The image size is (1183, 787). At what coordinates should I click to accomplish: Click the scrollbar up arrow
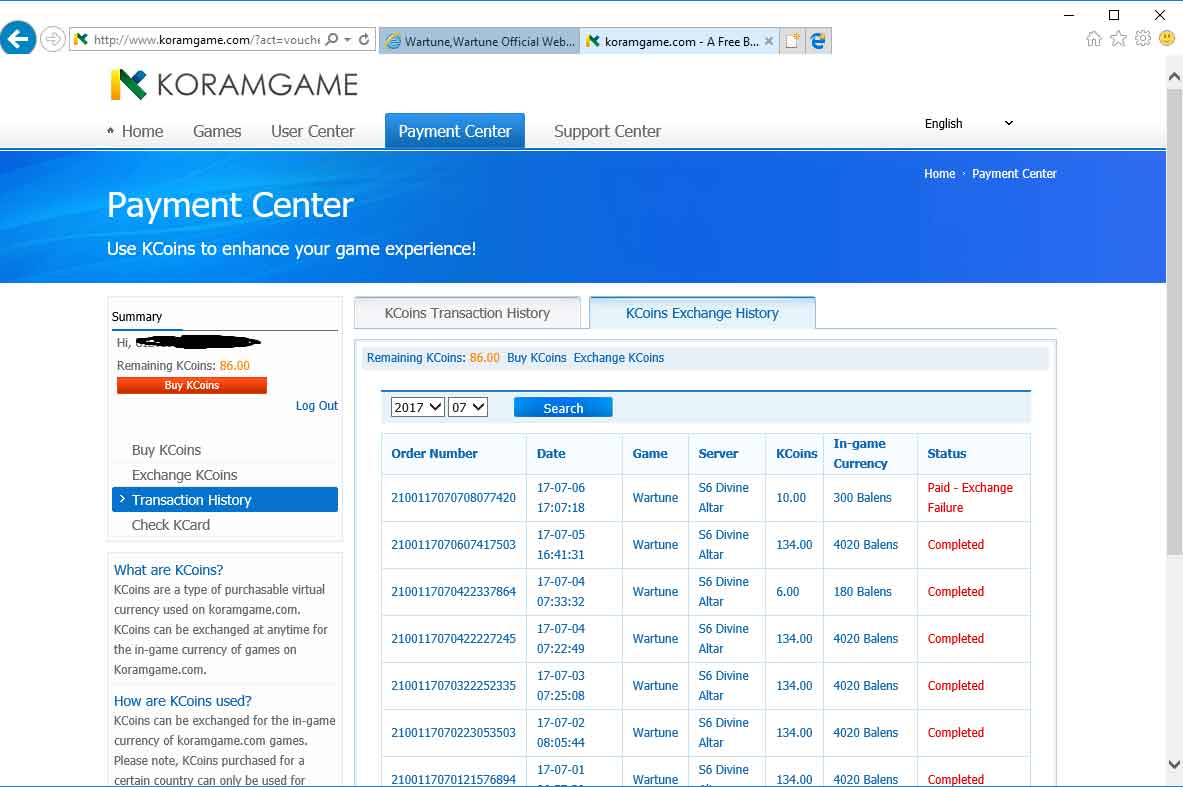click(x=1174, y=76)
